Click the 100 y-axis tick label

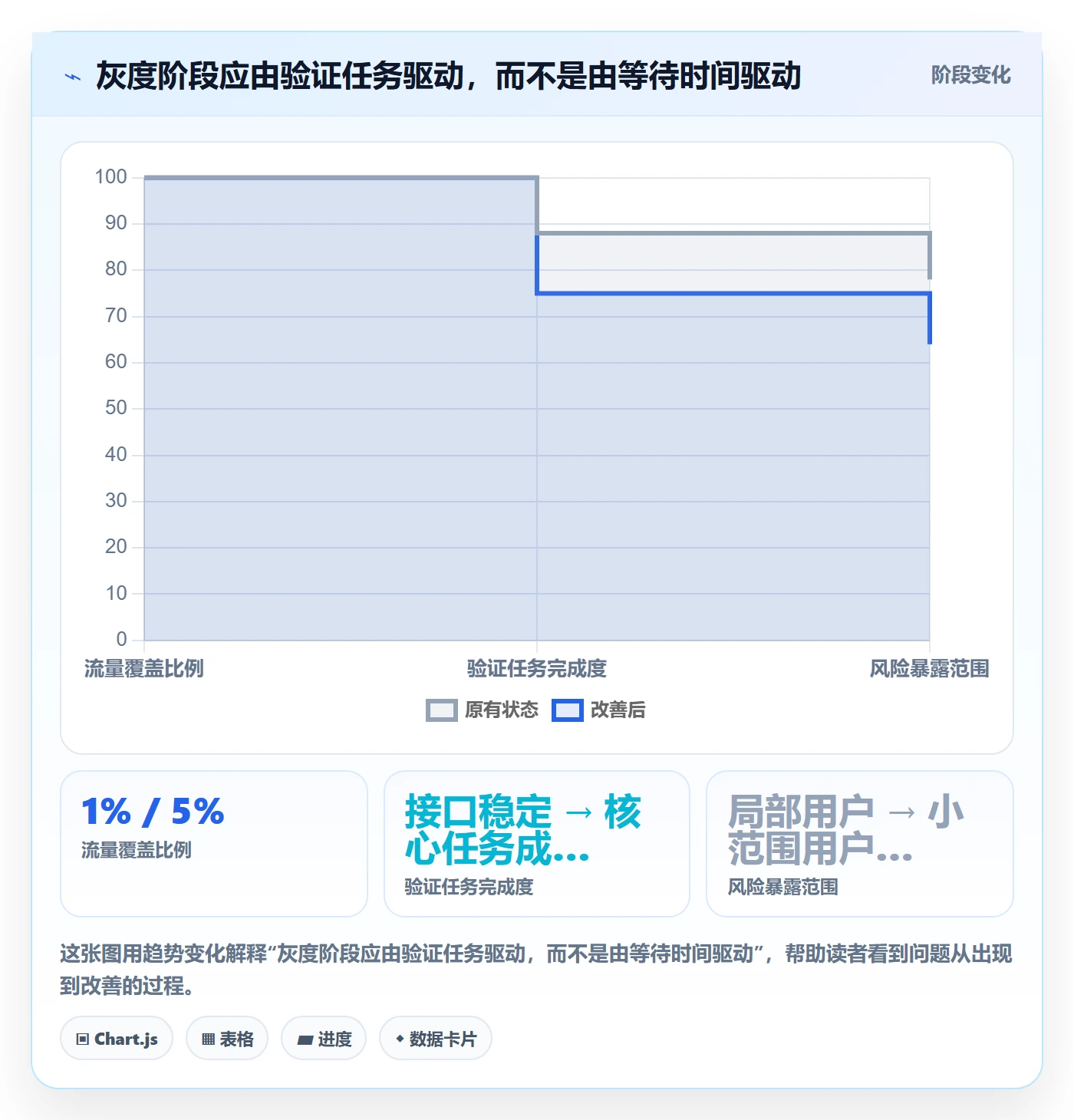[x=110, y=177]
